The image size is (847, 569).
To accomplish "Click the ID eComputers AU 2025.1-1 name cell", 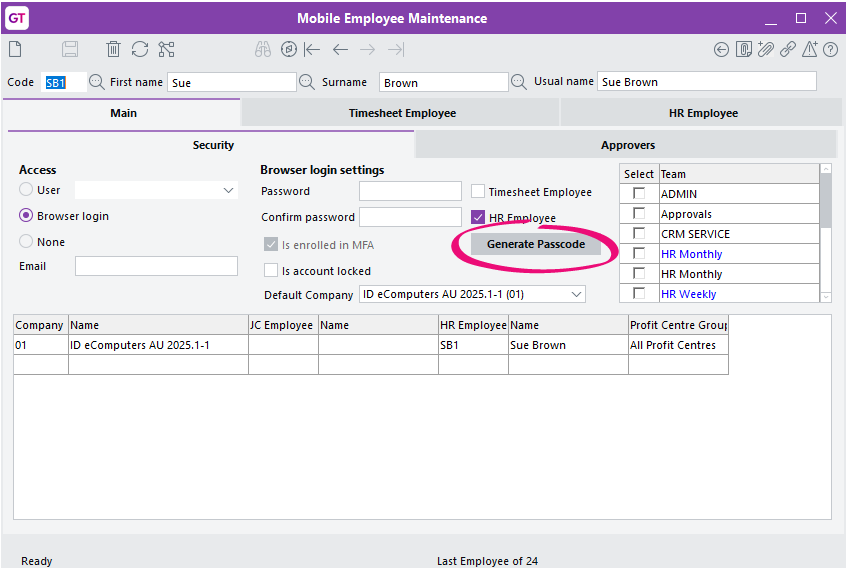I will [x=158, y=345].
